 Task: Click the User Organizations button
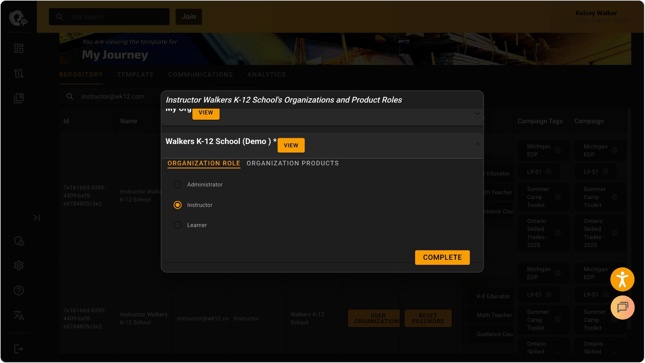coord(374,318)
